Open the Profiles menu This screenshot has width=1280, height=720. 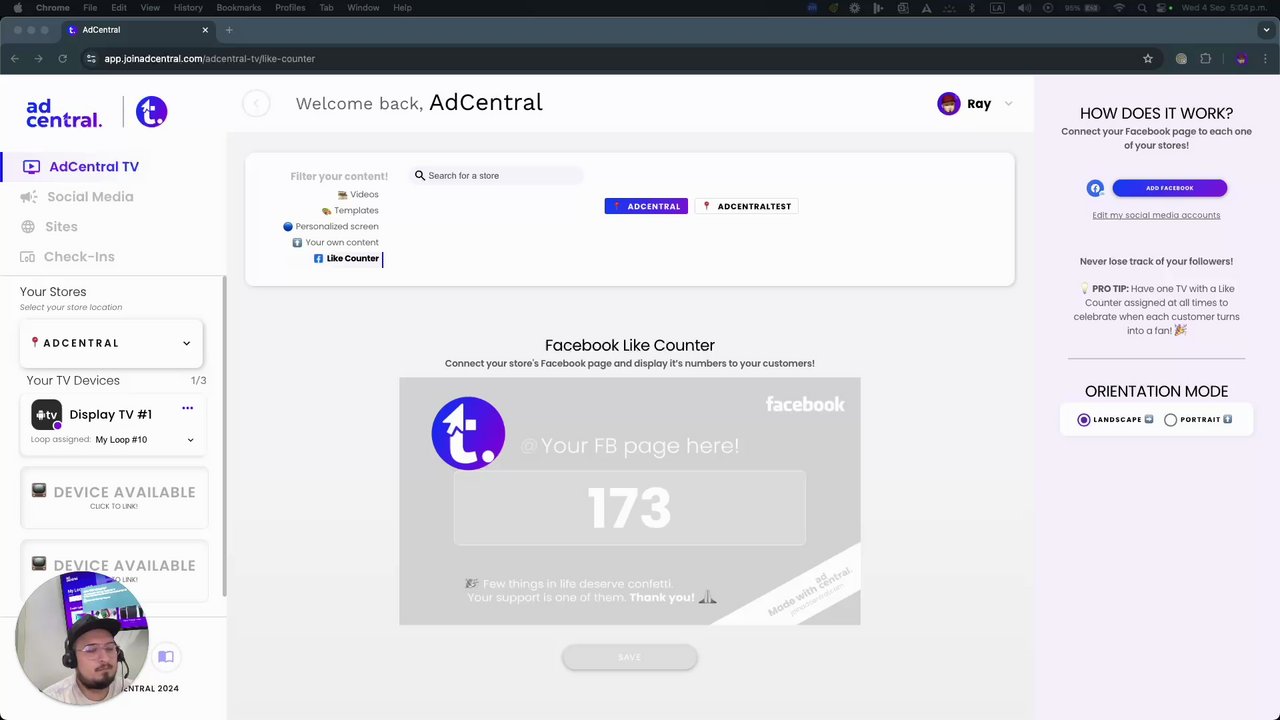290,8
